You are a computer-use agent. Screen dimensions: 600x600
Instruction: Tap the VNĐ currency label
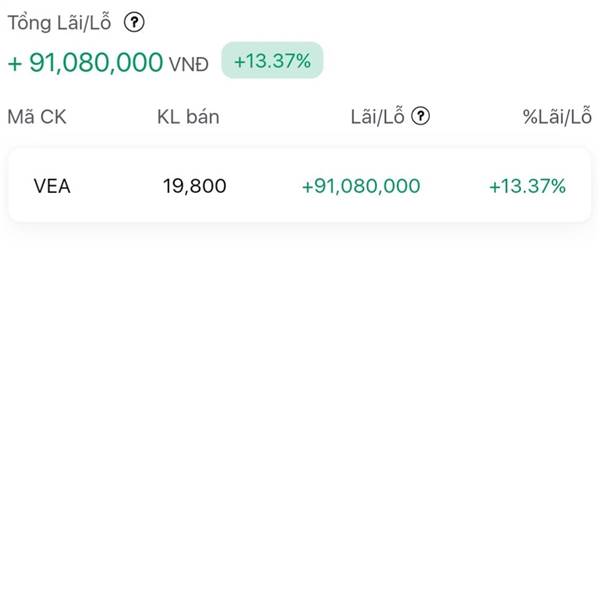(189, 64)
